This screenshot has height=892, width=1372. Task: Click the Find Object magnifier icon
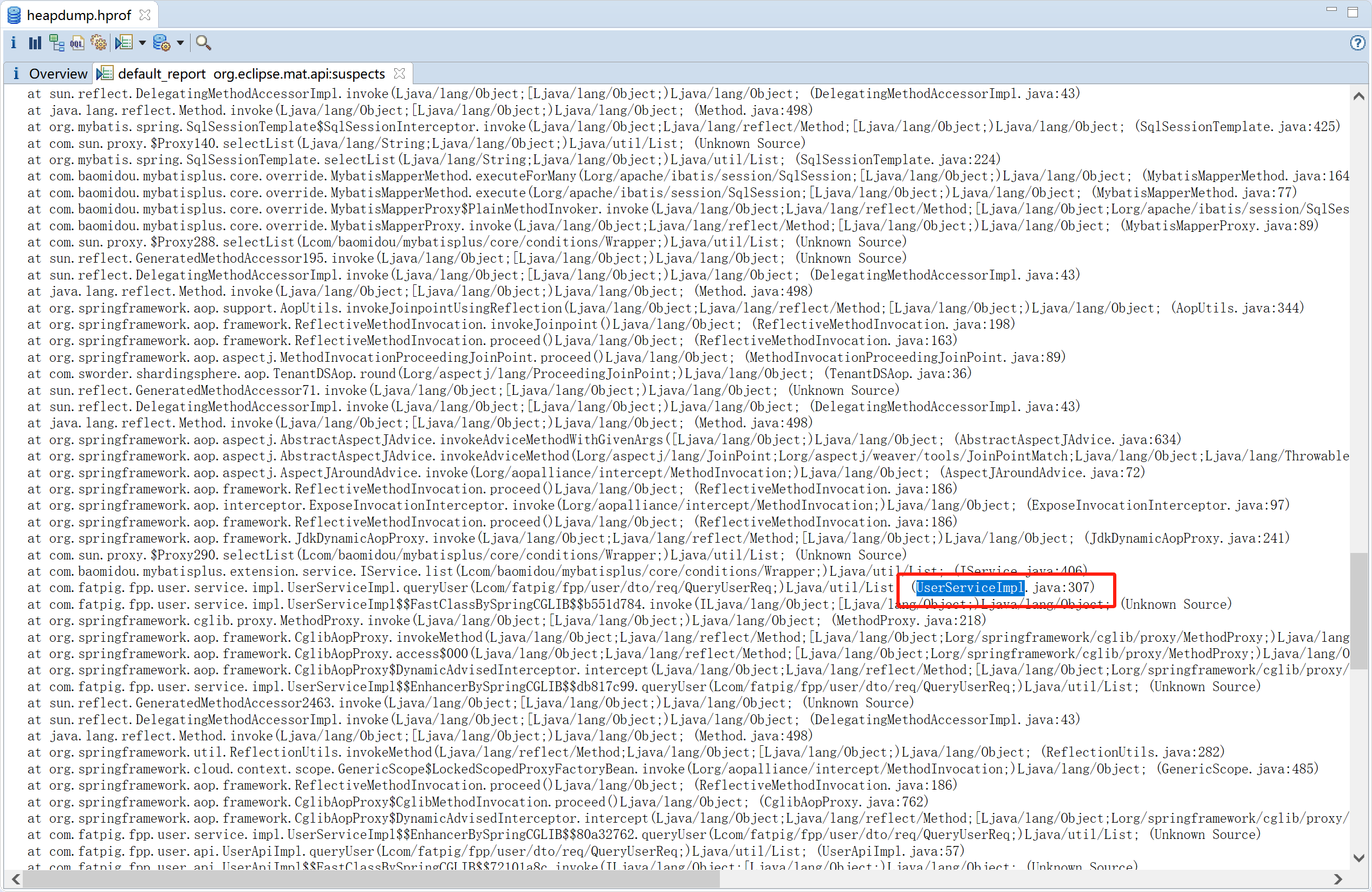point(203,43)
